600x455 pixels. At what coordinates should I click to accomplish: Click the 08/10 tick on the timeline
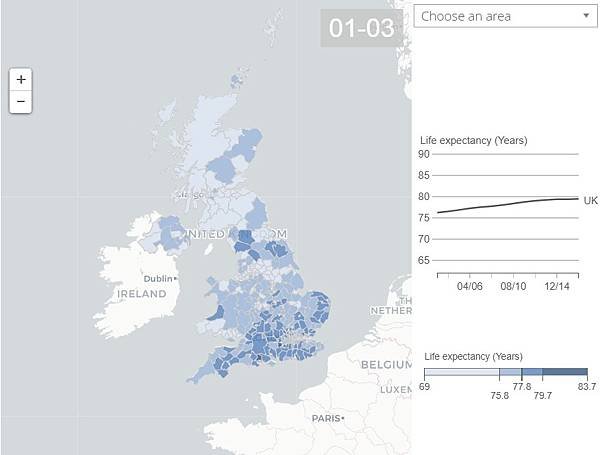tap(513, 286)
